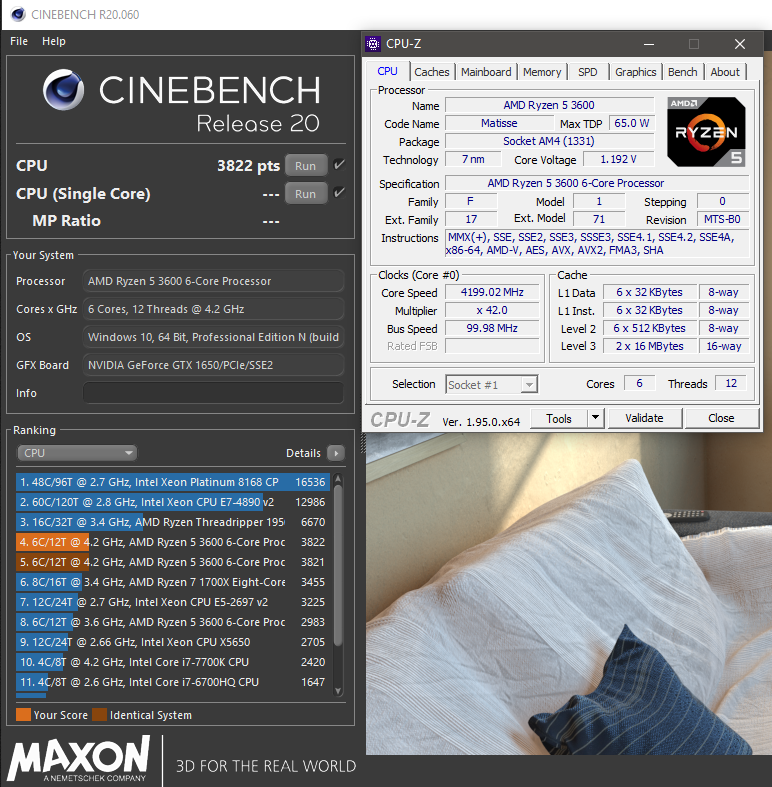This screenshot has width=772, height=787.
Task: Click the brown Identical System legend swatch
Action: [x=99, y=715]
